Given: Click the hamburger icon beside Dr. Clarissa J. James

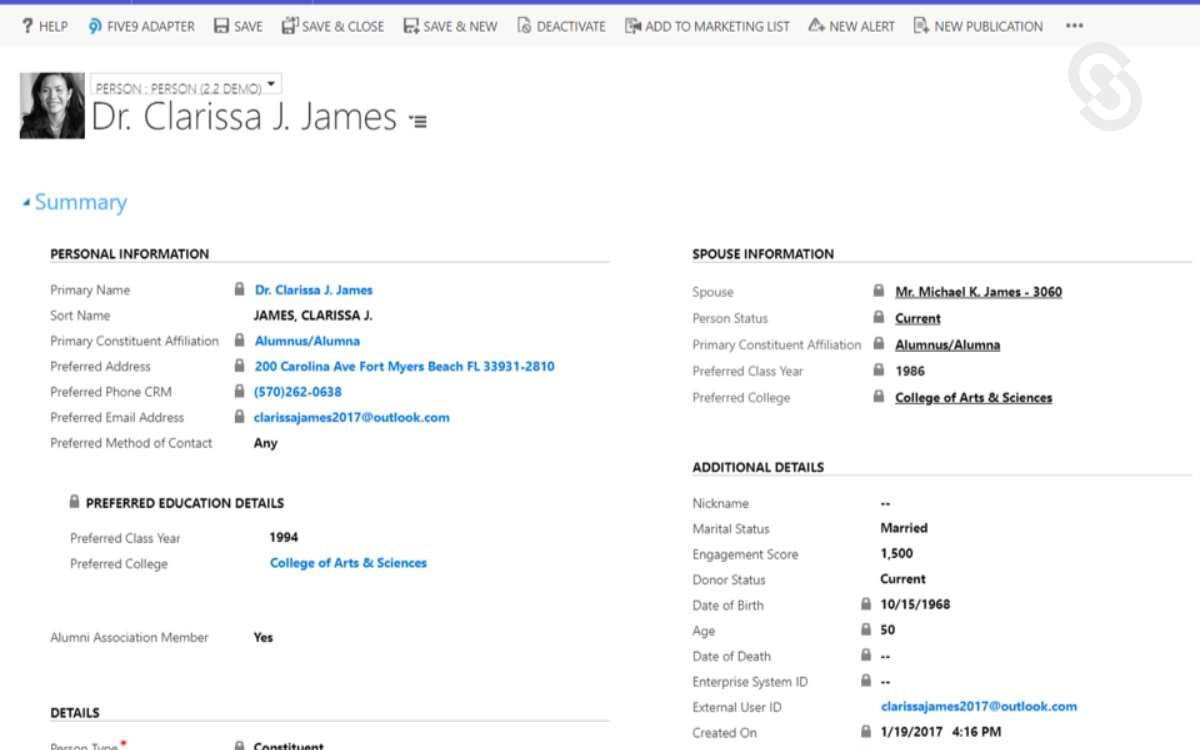Looking at the screenshot, I should point(418,121).
